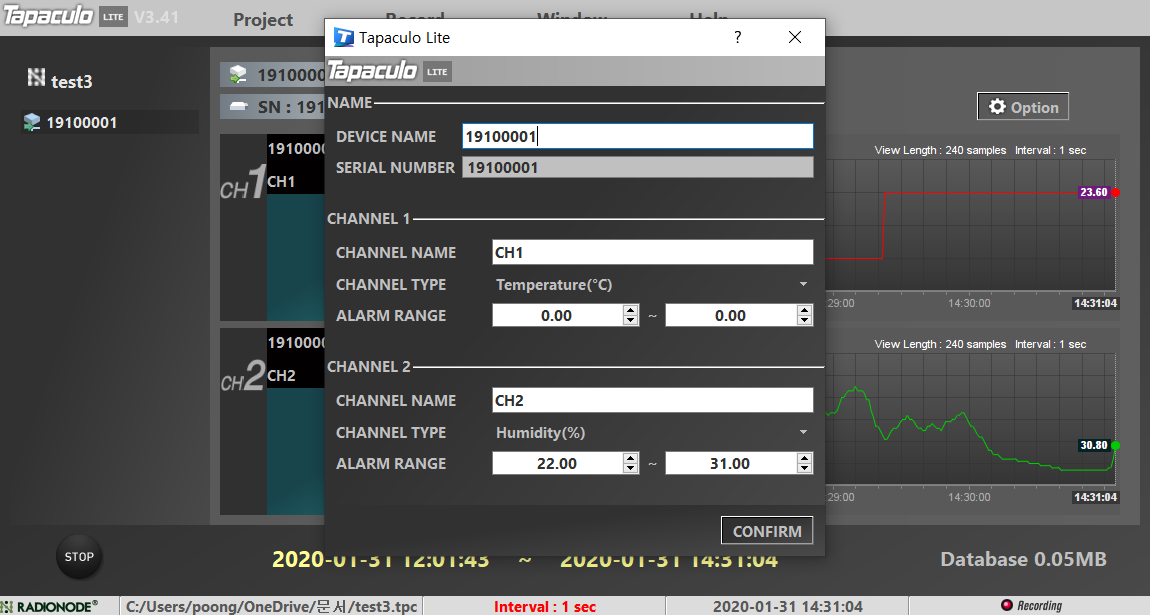Click the Channel 1 name field CH1
The width and height of the screenshot is (1150, 615).
click(x=652, y=252)
